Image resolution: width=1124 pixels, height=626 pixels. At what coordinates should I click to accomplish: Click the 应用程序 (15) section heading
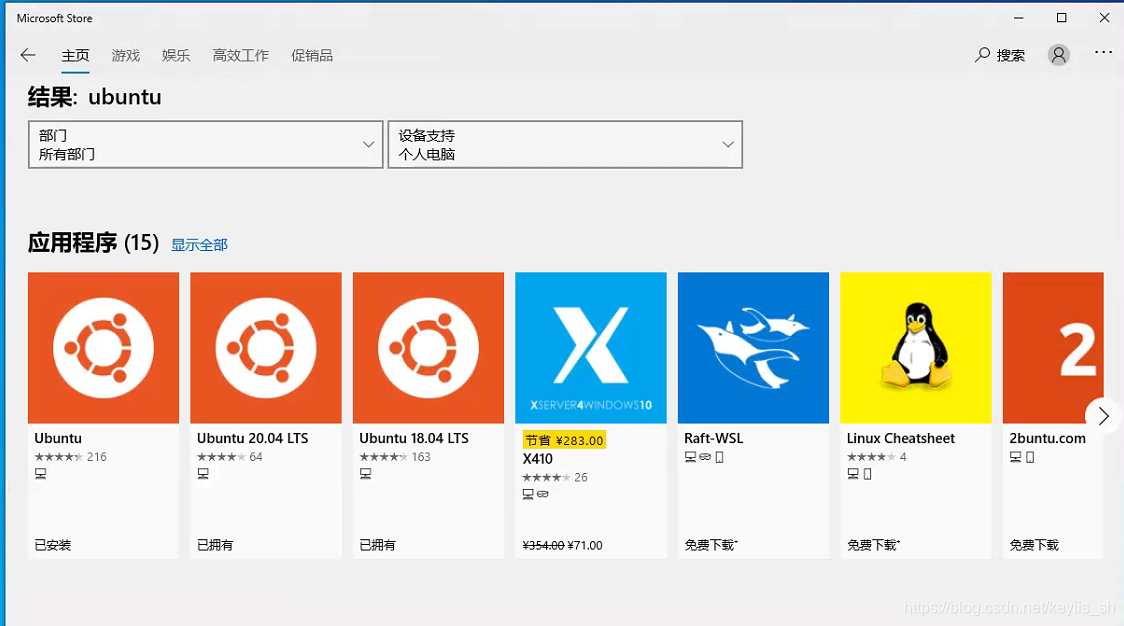[x=93, y=243]
